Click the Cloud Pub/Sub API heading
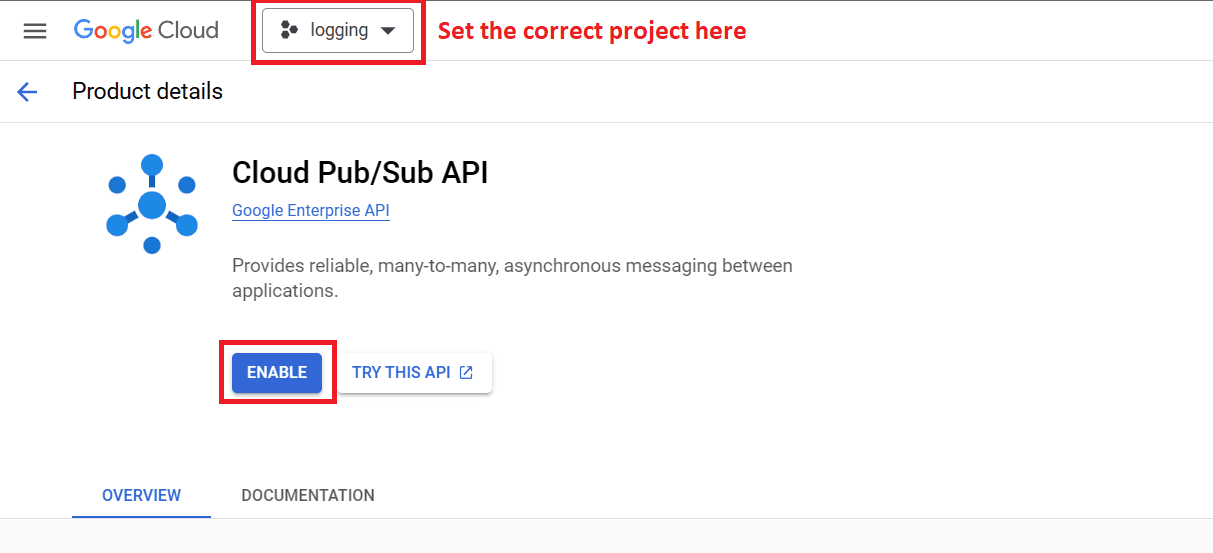Viewport: 1213px width, 553px height. click(360, 173)
